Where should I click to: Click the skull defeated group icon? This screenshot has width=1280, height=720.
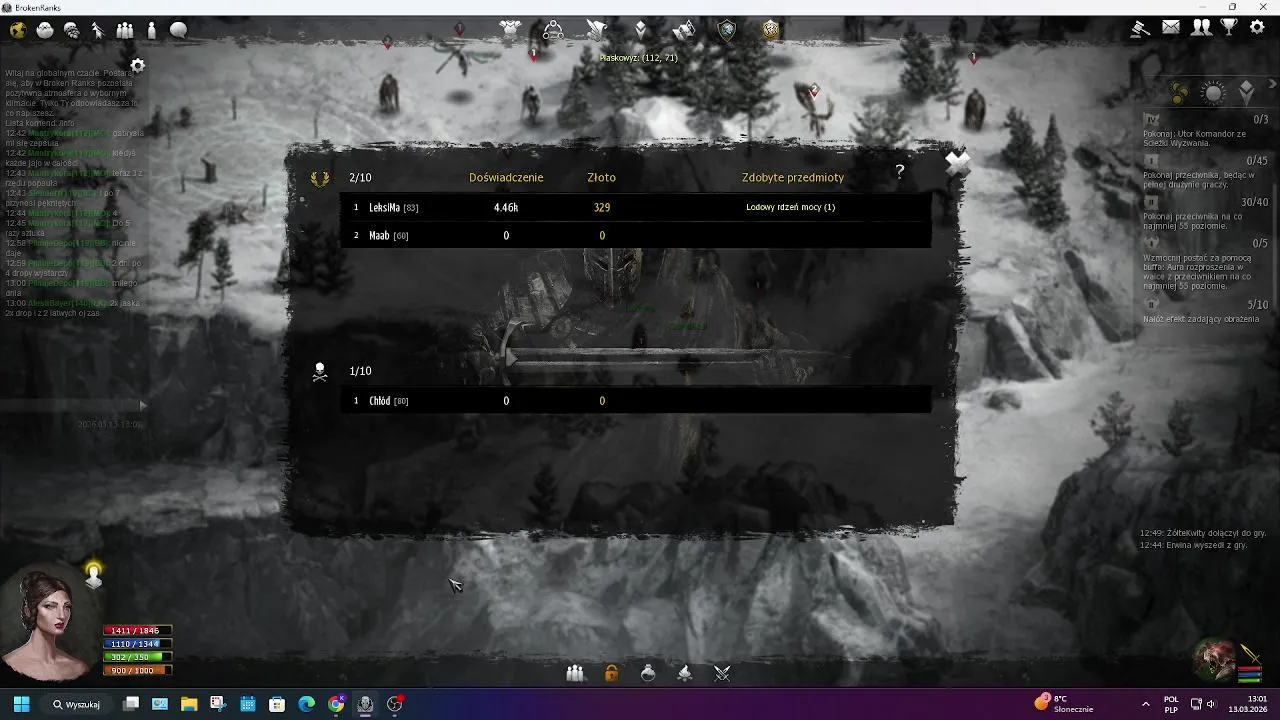320,372
